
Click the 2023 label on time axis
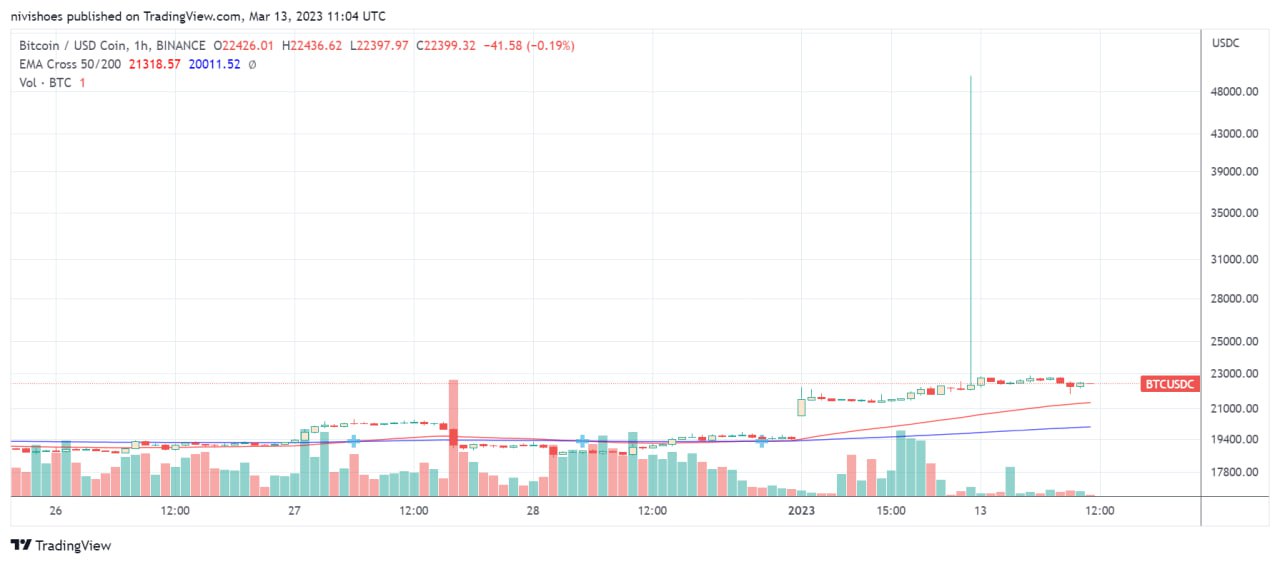coord(802,511)
